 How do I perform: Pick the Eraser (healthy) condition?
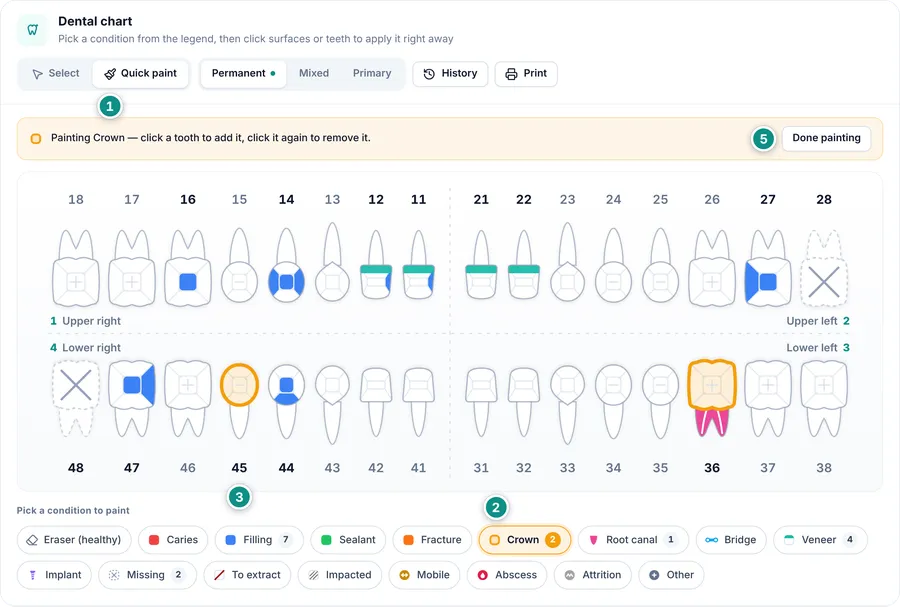click(x=74, y=540)
